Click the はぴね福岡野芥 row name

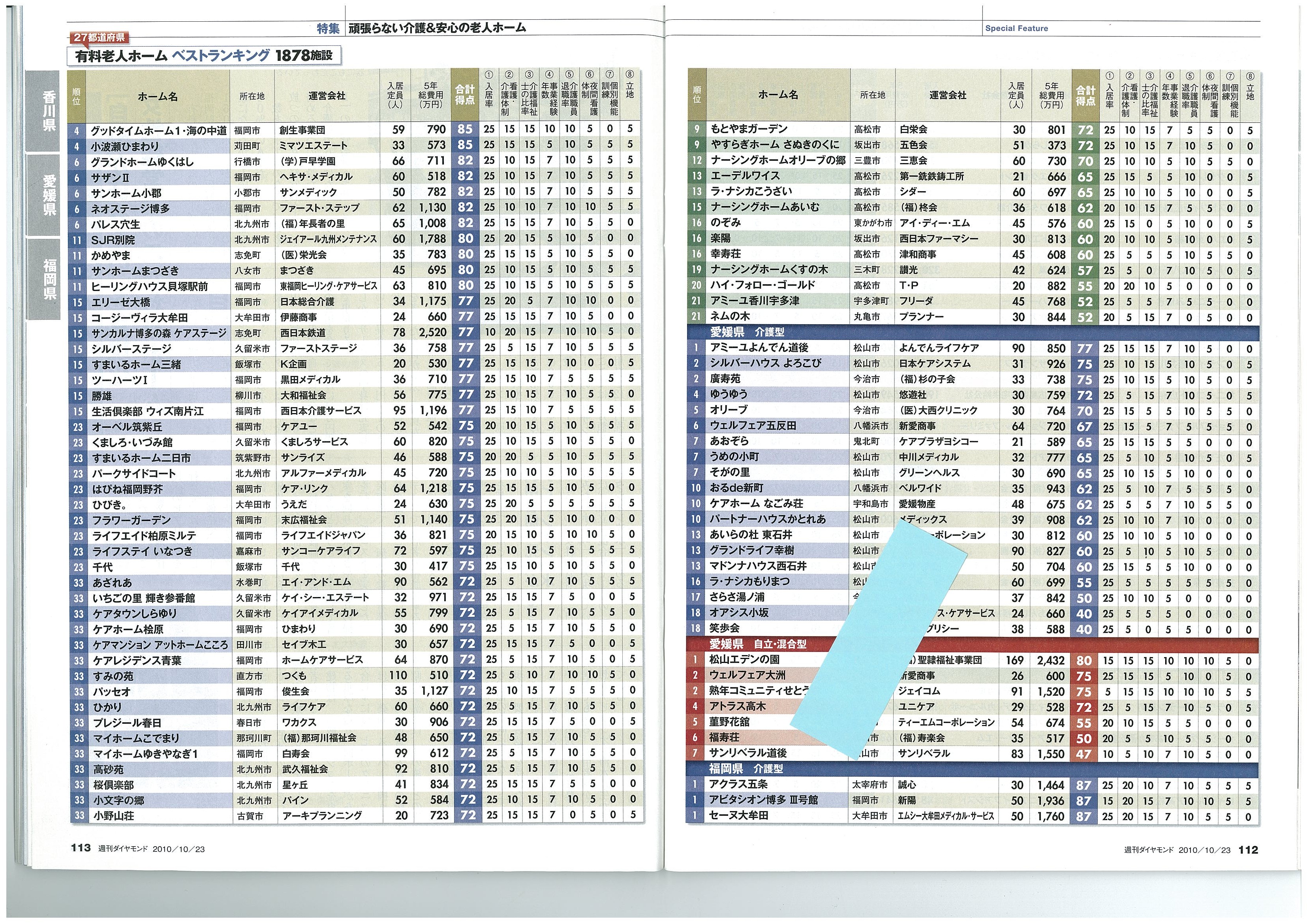(x=128, y=489)
